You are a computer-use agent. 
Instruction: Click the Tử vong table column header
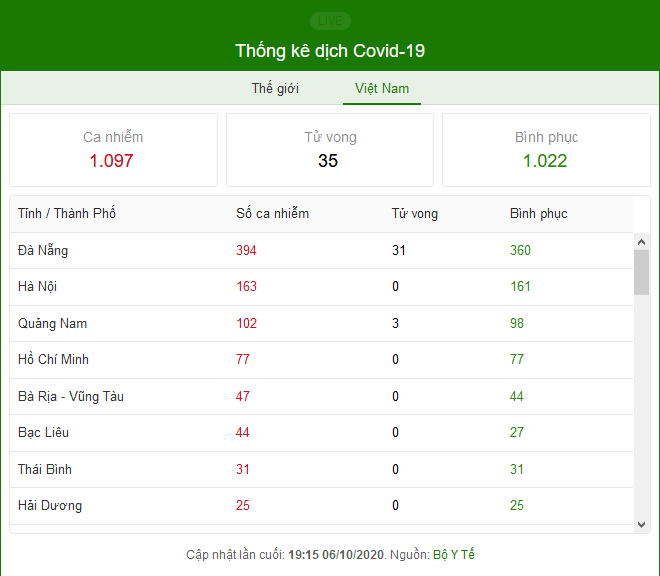click(x=415, y=213)
